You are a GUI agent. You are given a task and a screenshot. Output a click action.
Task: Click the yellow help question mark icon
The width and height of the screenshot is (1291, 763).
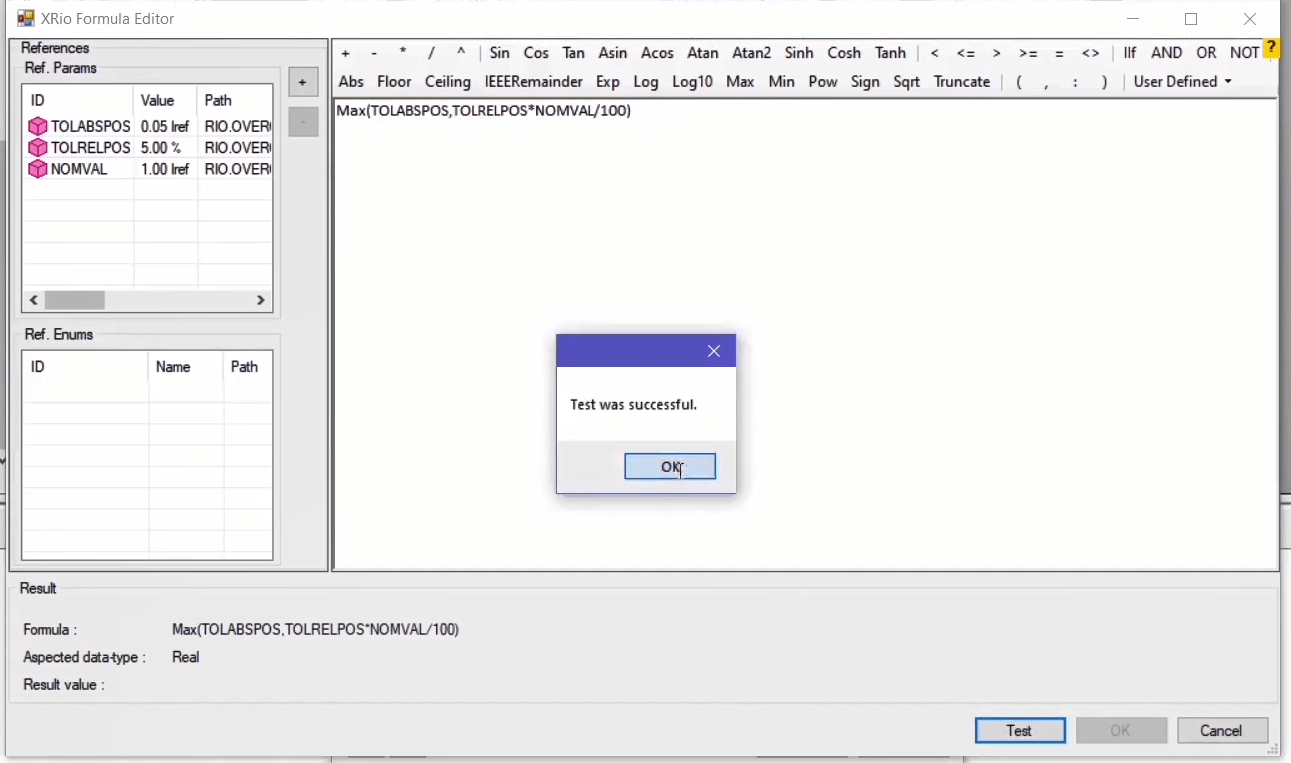[x=1271, y=47]
